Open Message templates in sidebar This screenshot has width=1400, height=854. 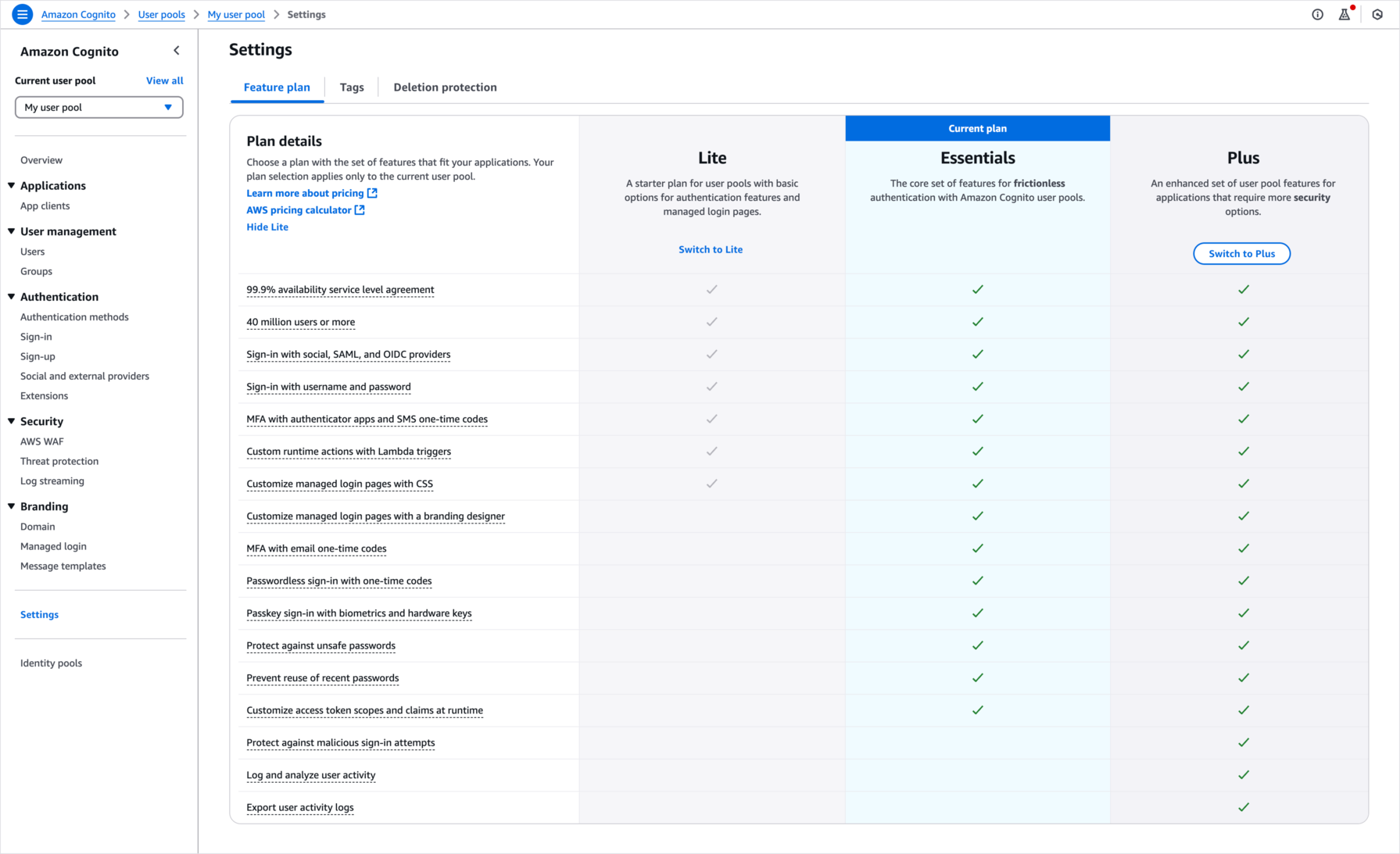63,566
